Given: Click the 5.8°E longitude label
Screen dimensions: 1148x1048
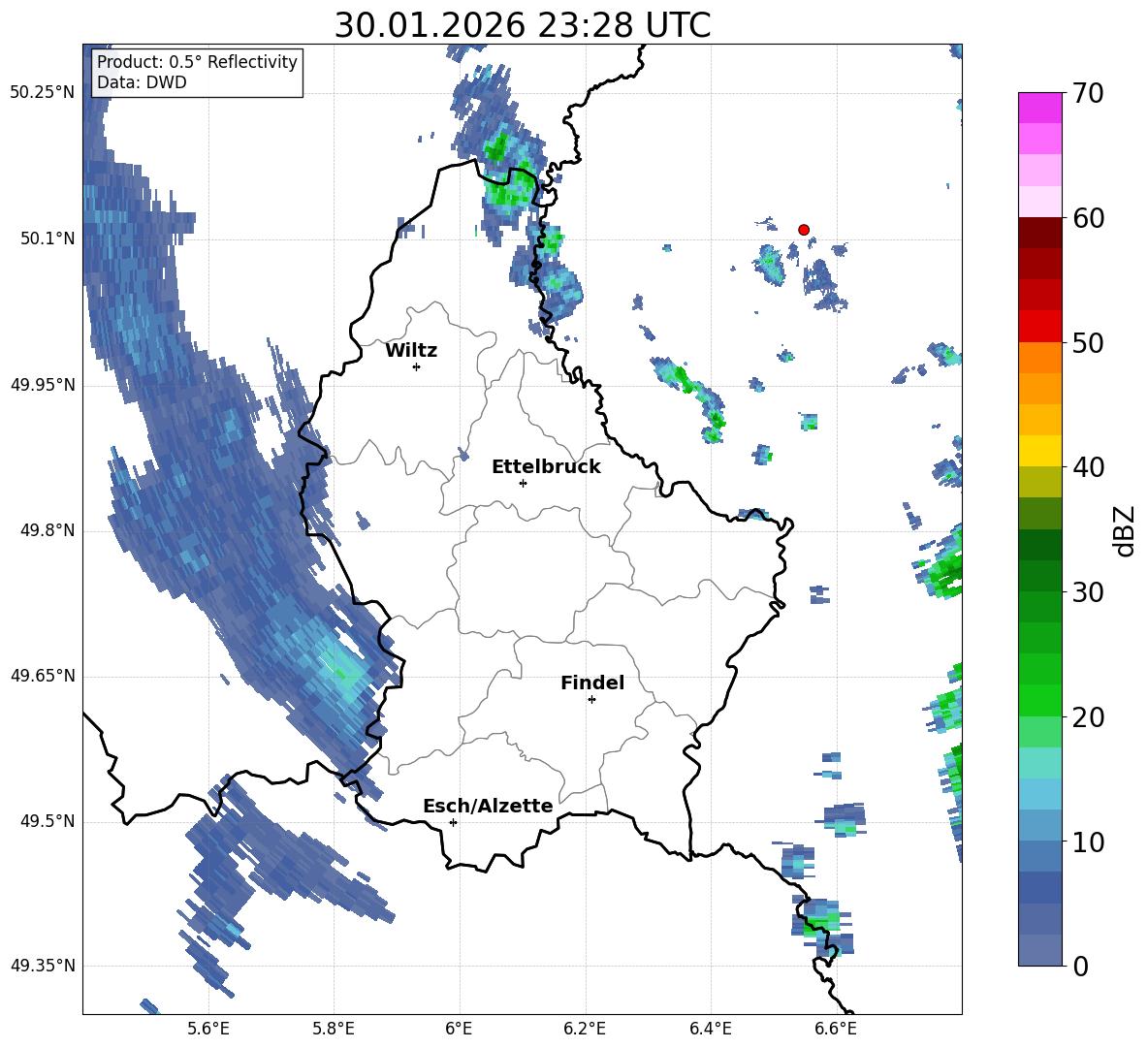Looking at the screenshot, I should [x=334, y=1029].
